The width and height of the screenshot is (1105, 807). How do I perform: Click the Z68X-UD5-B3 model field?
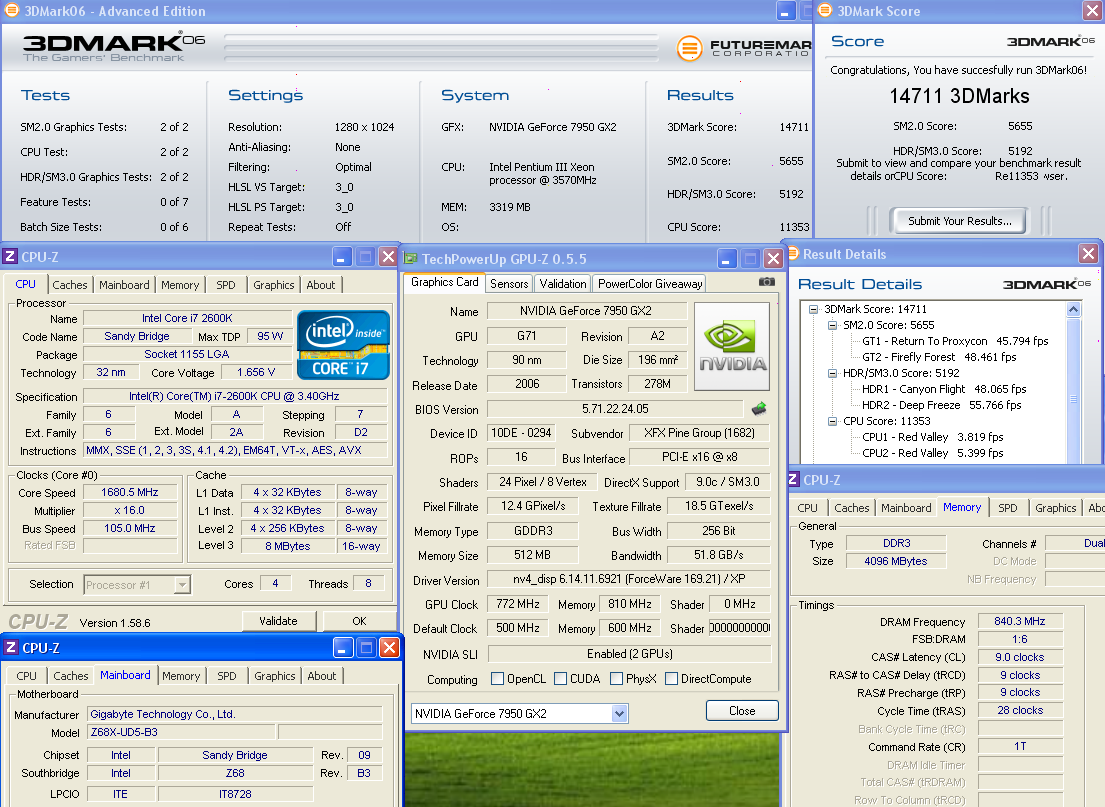pos(181,732)
